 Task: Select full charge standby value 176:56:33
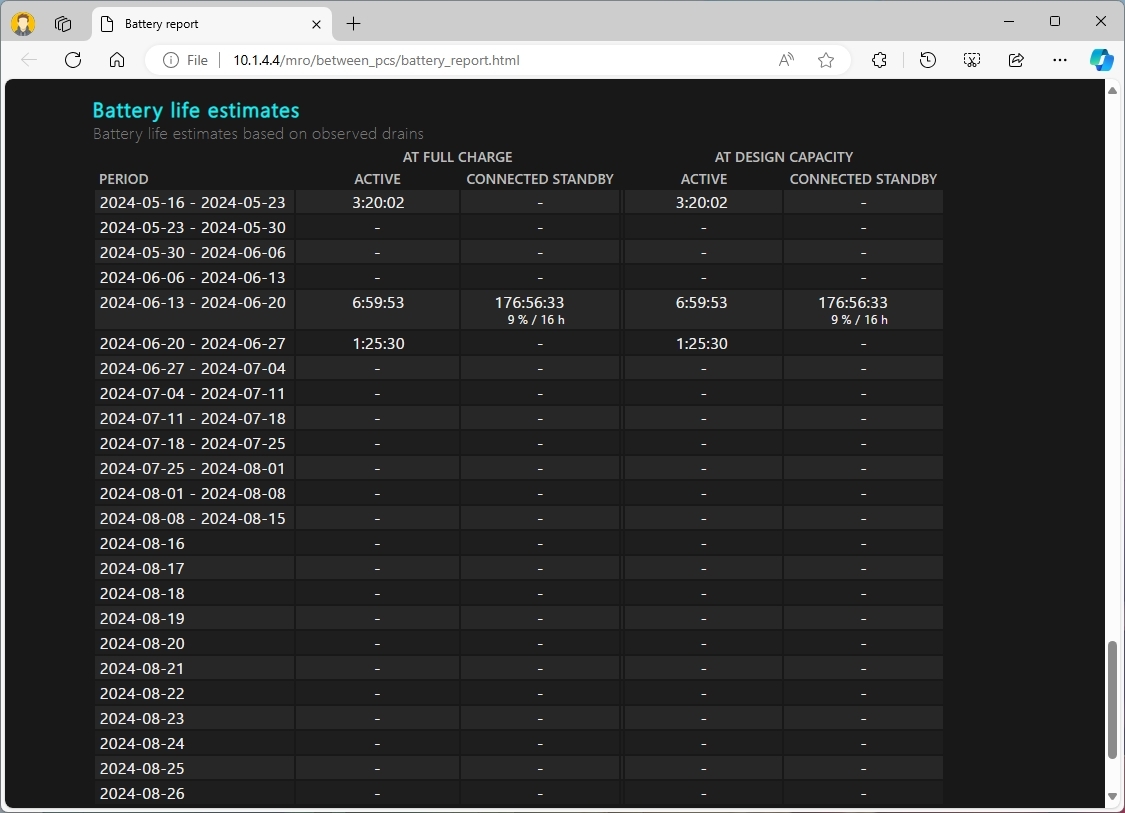529,302
